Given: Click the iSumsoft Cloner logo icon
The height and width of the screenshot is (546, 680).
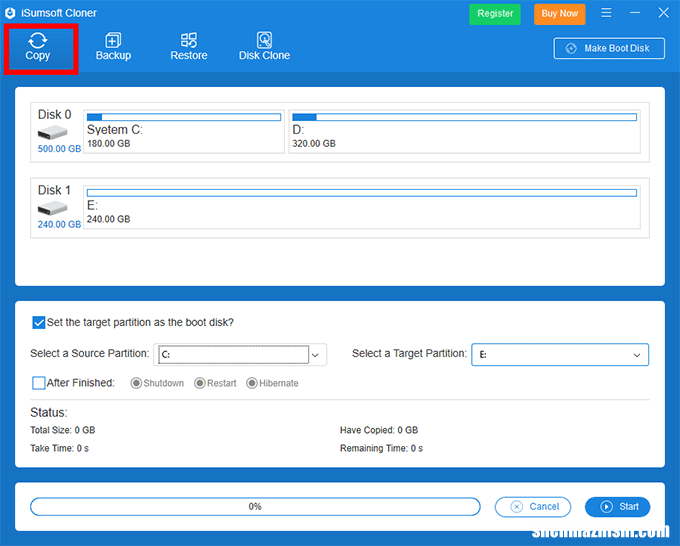Looking at the screenshot, I should tap(10, 13).
